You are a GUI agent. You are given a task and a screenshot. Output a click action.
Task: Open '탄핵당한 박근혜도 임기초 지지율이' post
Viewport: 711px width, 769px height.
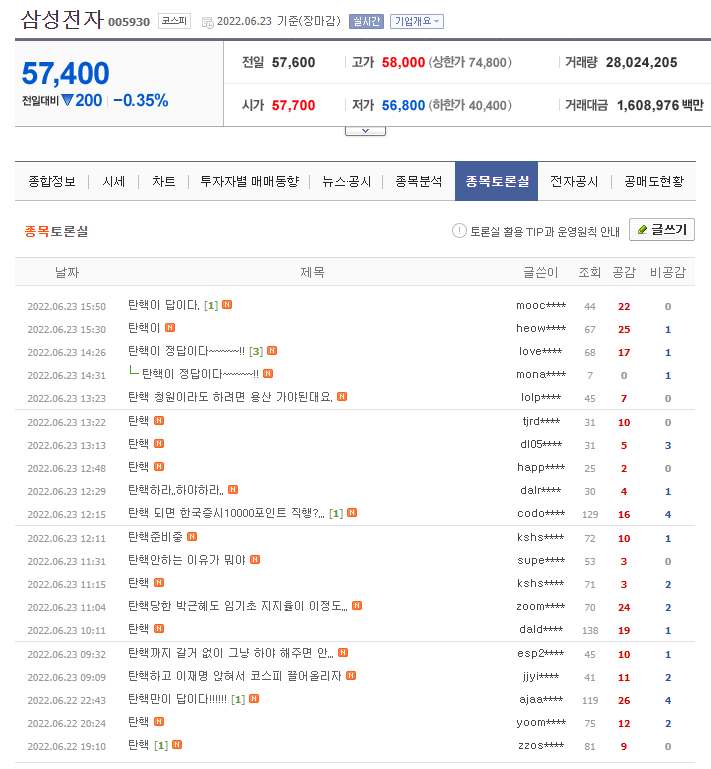click(x=238, y=606)
